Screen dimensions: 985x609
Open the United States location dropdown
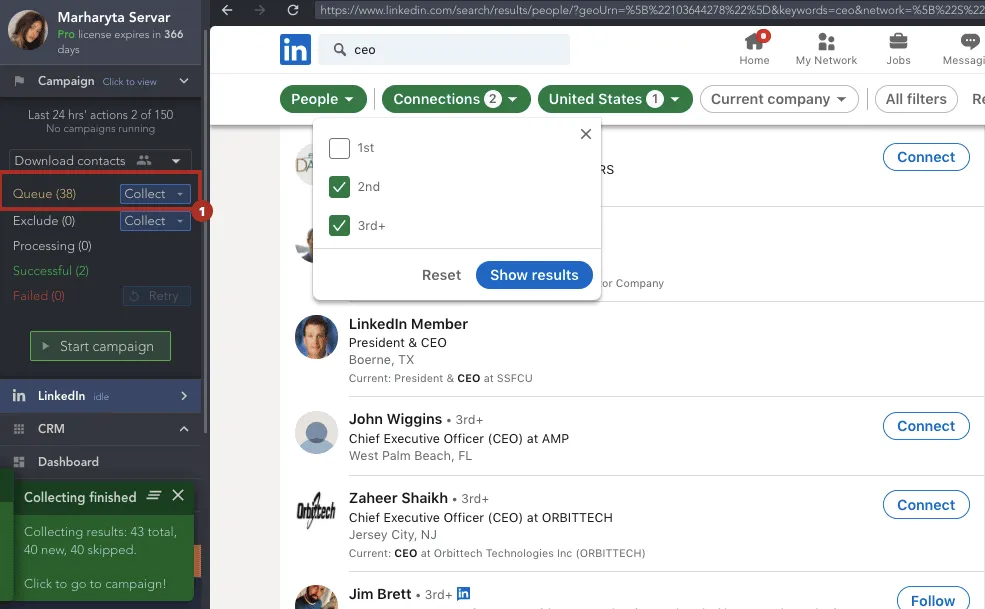coord(615,99)
